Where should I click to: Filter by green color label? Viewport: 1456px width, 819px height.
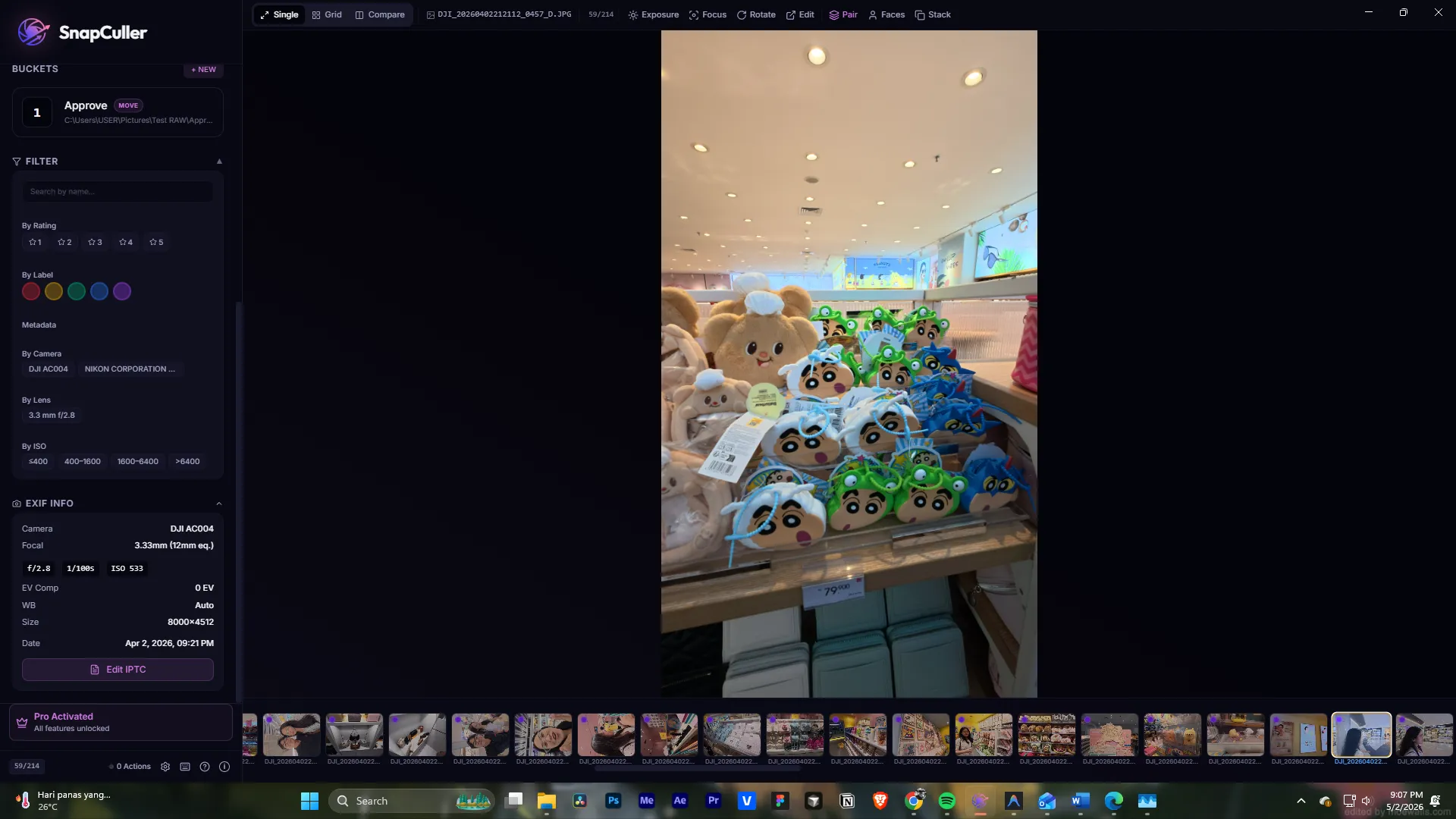(x=77, y=291)
